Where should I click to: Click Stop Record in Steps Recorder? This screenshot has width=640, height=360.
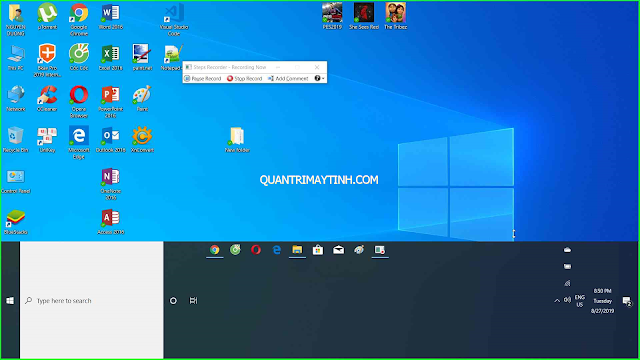tap(244, 78)
